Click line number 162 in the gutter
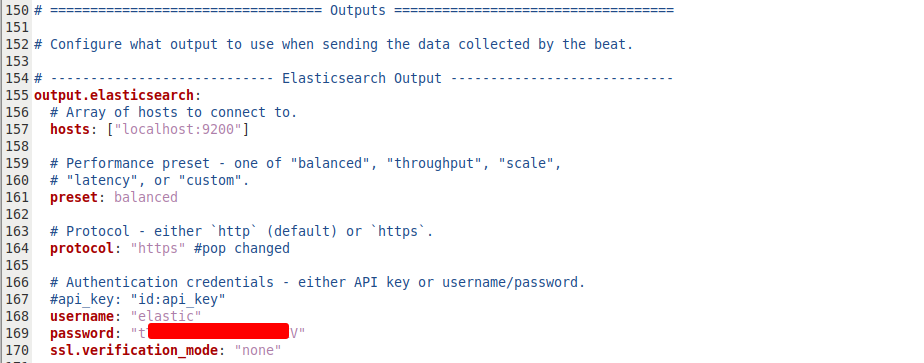Viewport: 924px width, 363px height. click(x=17, y=214)
